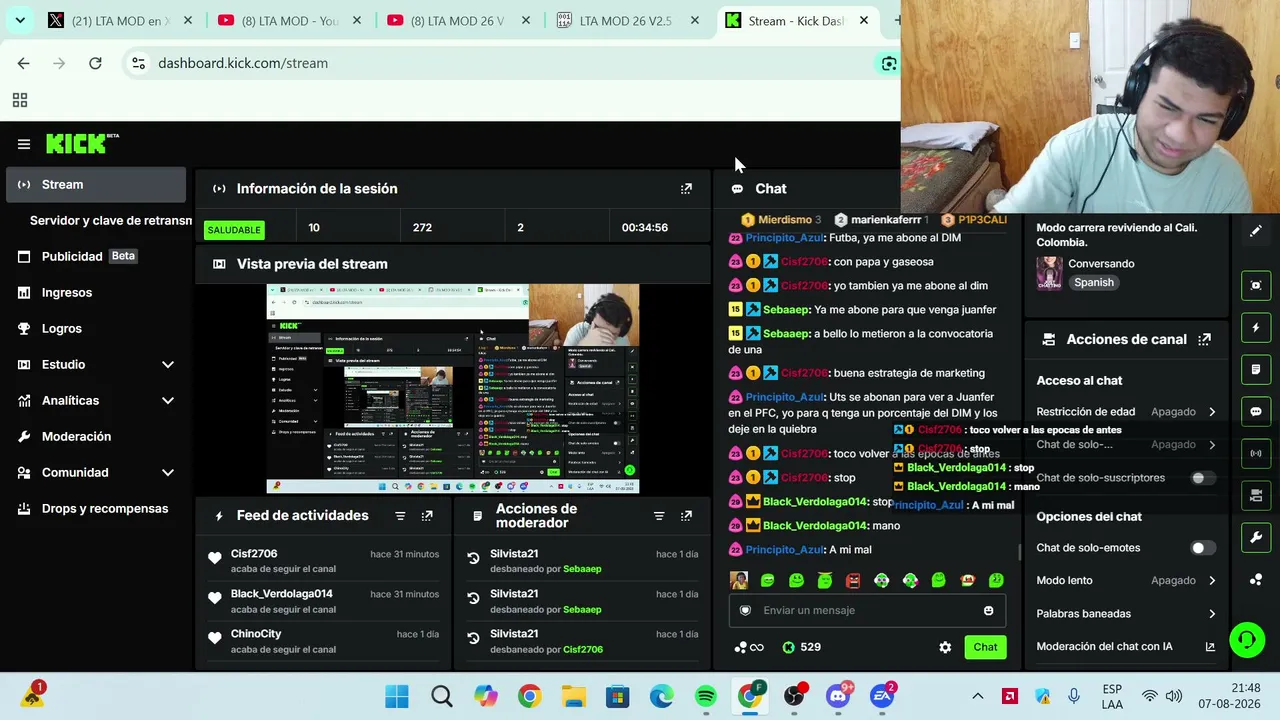
Task: Click Black_Verdolaga014 in activity feed
Action: [x=282, y=593]
